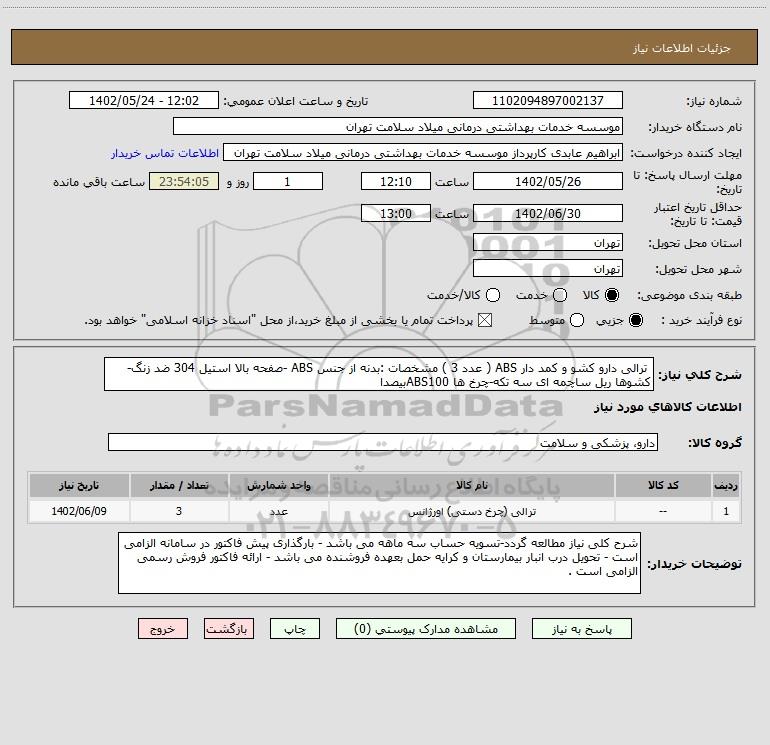The image size is (770, 745).
Task: Click the گروه کالا field
Action: pyautogui.click(x=383, y=442)
